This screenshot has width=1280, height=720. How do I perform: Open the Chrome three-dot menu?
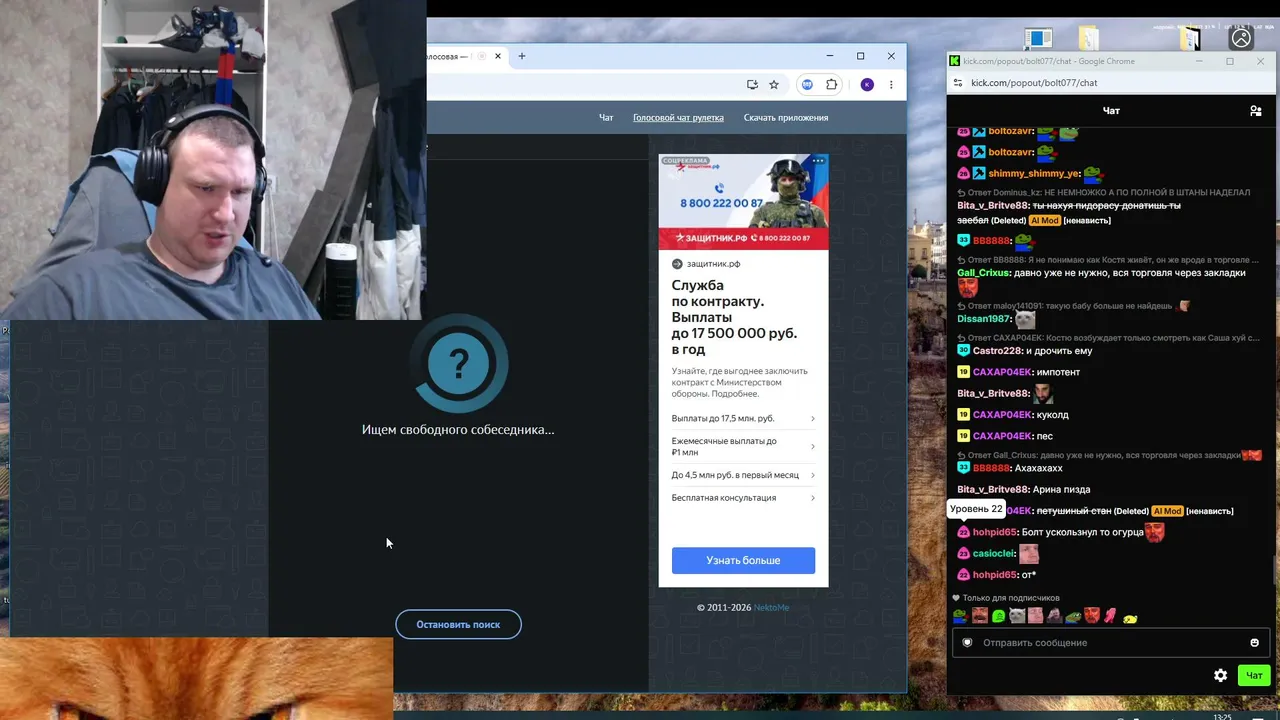tap(891, 85)
